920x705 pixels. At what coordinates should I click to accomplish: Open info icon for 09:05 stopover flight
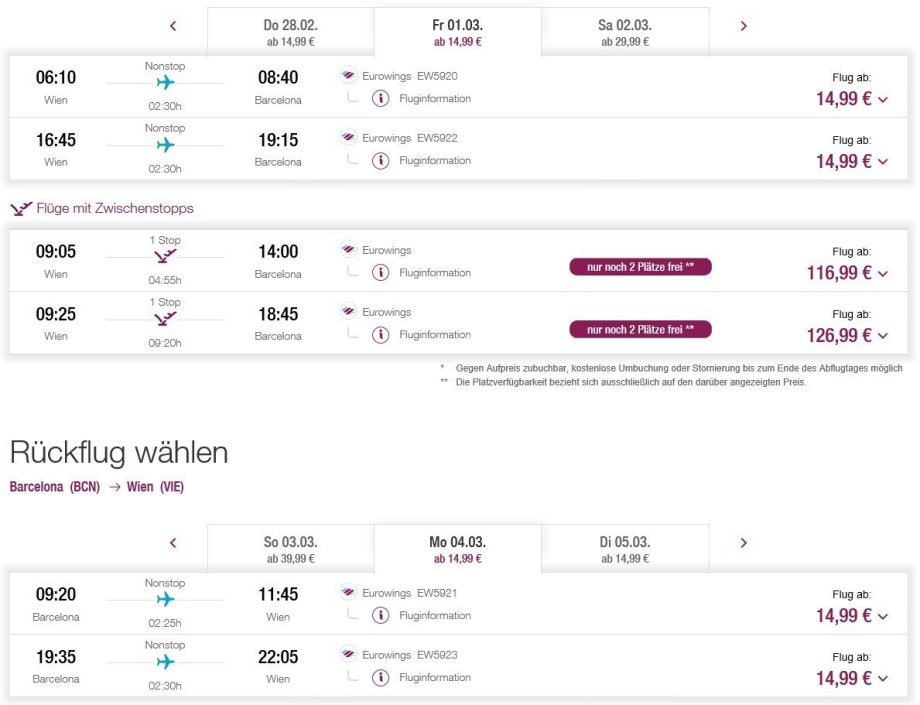380,272
